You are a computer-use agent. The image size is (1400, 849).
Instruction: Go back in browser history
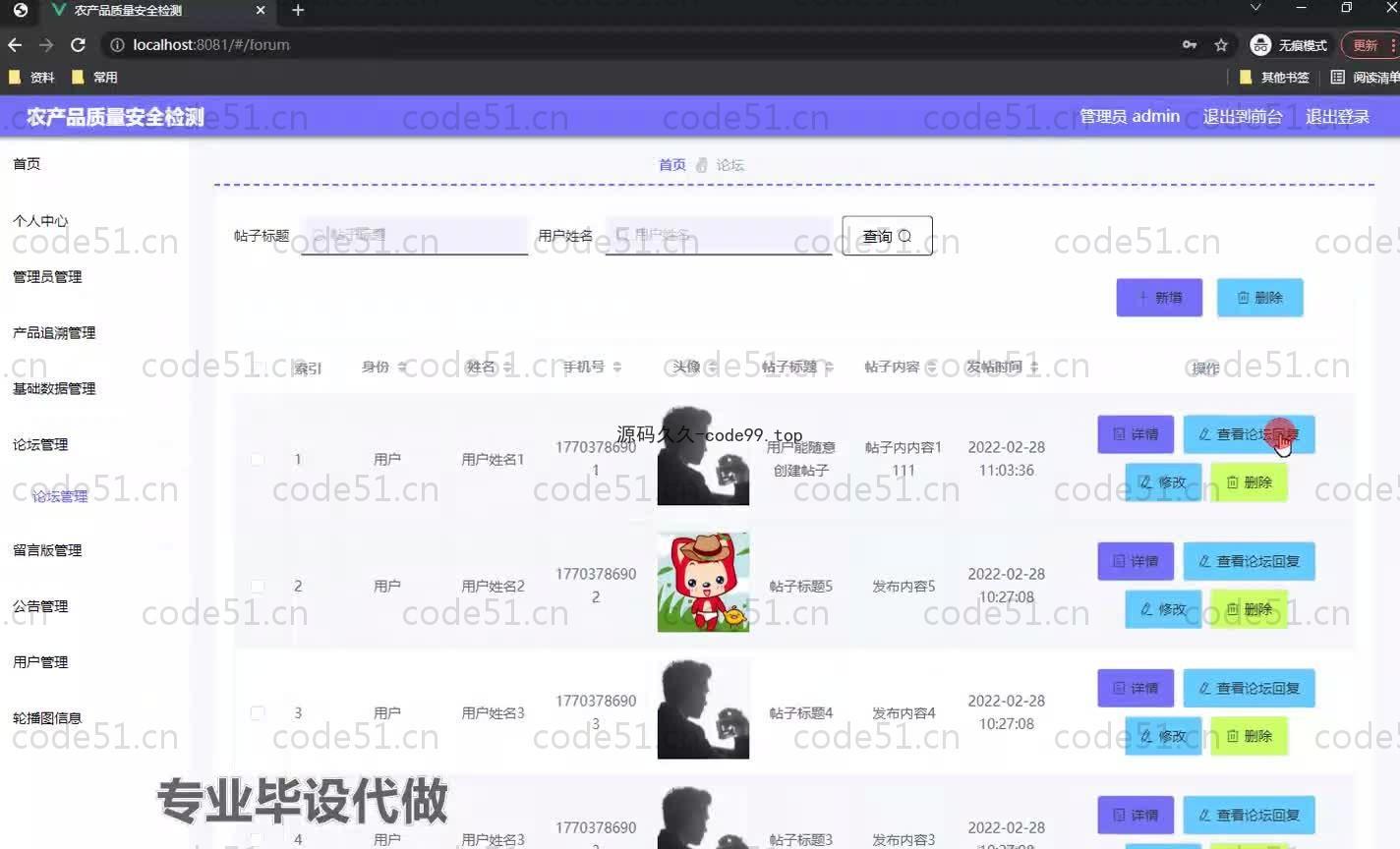pos(15,45)
